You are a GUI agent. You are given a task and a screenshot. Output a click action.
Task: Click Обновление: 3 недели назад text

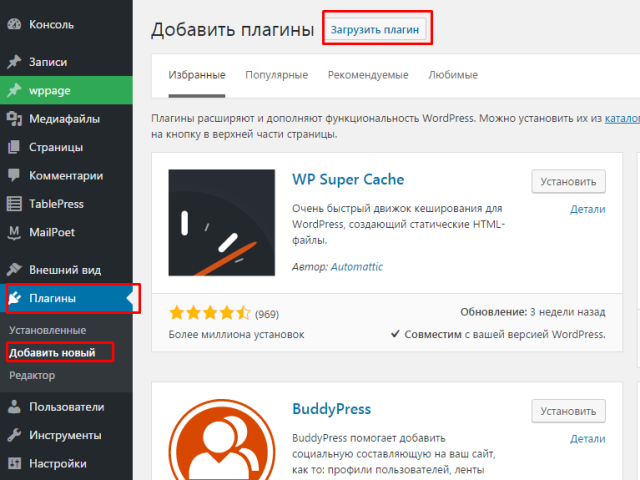click(533, 312)
